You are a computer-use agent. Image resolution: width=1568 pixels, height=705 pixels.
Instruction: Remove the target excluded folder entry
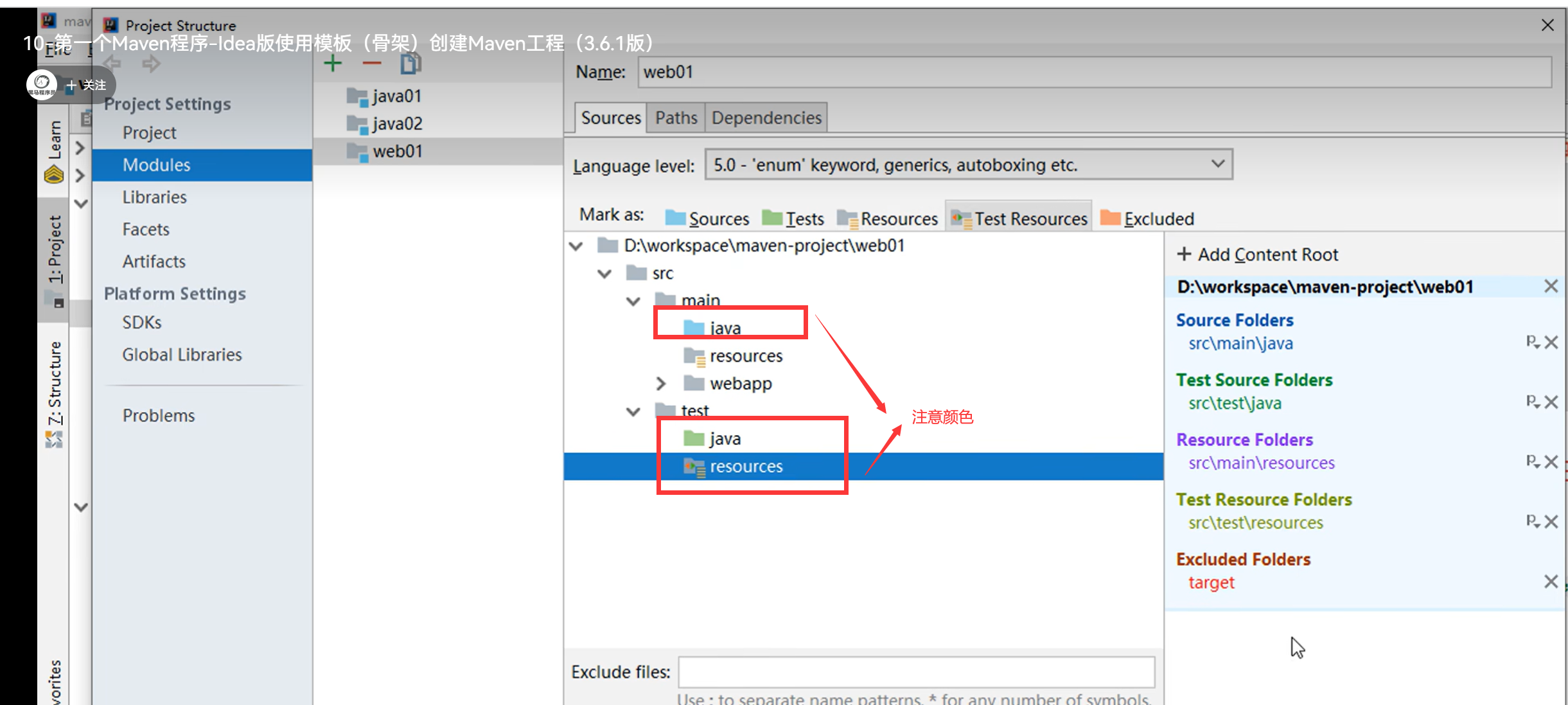(x=1551, y=582)
